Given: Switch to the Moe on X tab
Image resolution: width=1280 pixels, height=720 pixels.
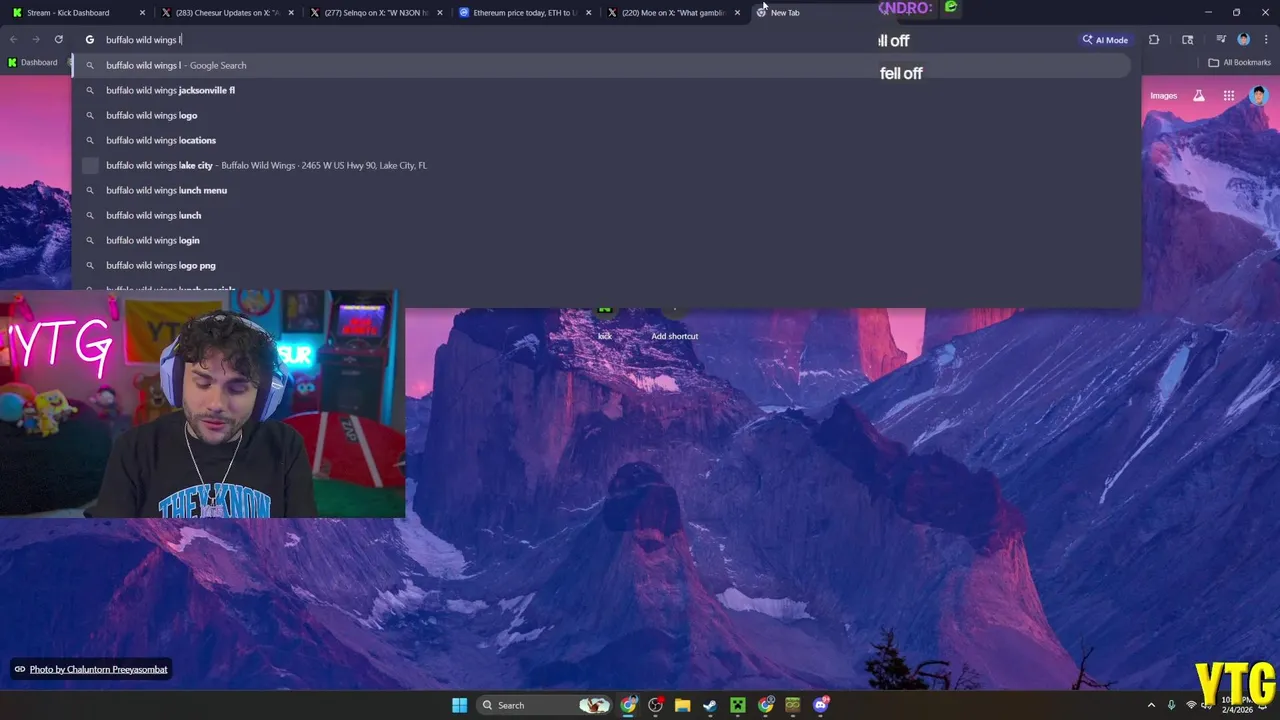Looking at the screenshot, I should [673, 13].
